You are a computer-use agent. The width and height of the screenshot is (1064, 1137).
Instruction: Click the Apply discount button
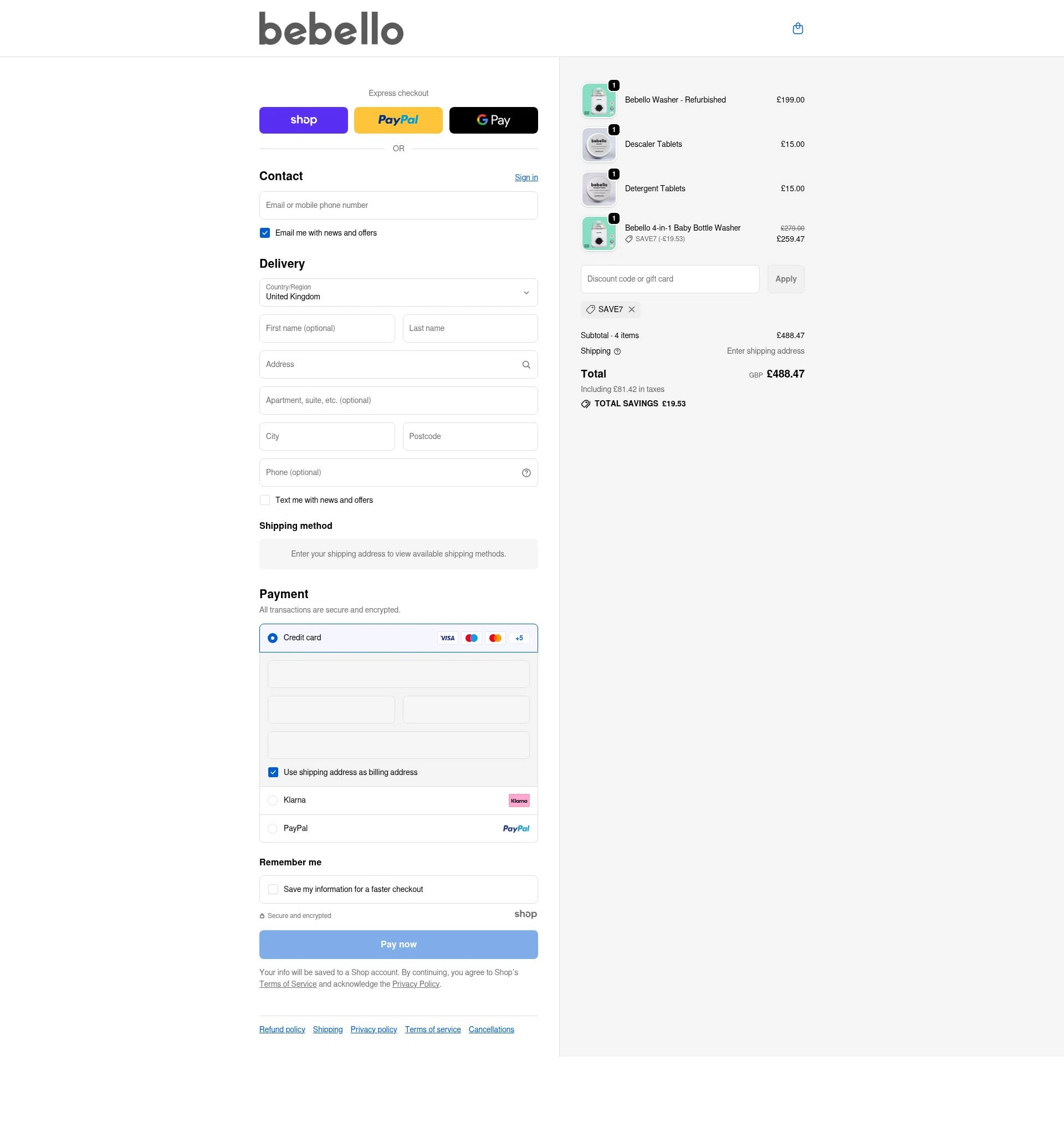click(x=786, y=279)
